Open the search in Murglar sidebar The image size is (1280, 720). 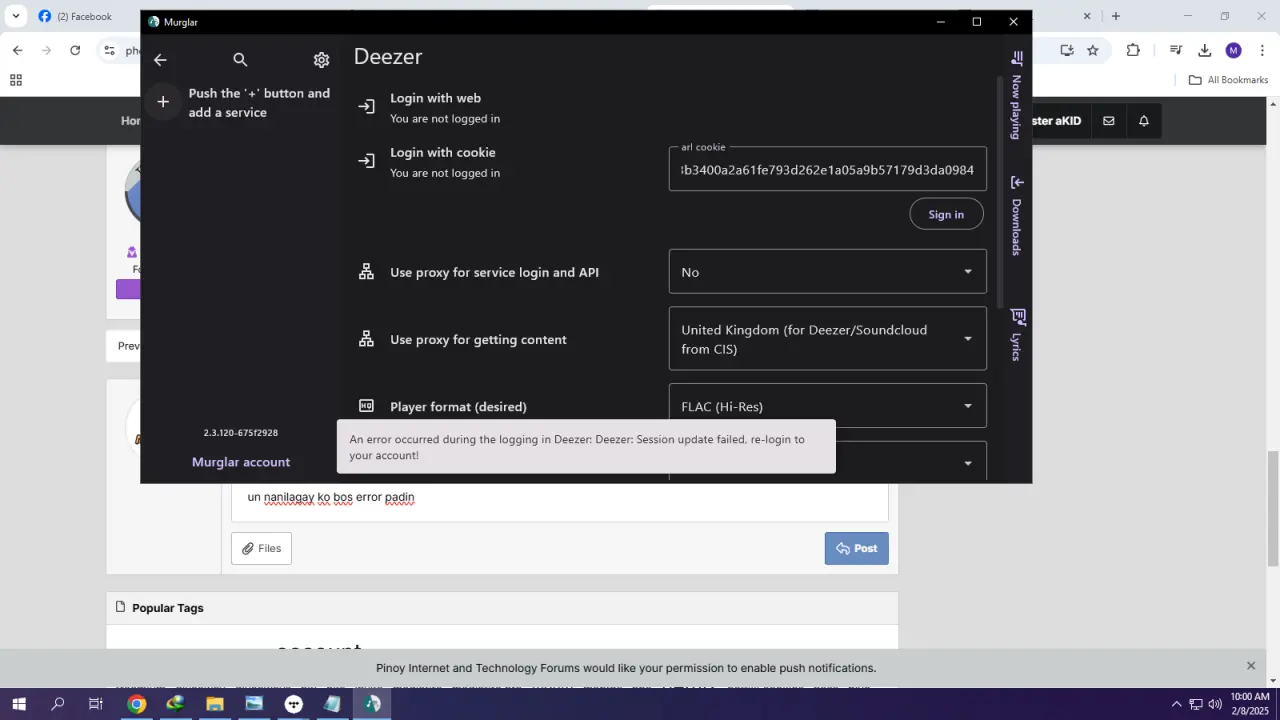[x=240, y=60]
